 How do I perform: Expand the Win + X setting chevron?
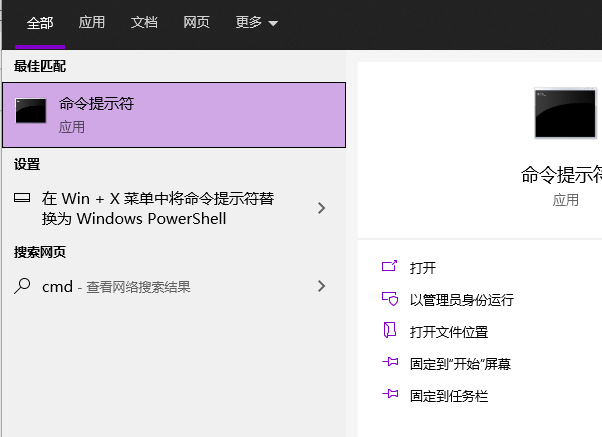click(x=321, y=208)
